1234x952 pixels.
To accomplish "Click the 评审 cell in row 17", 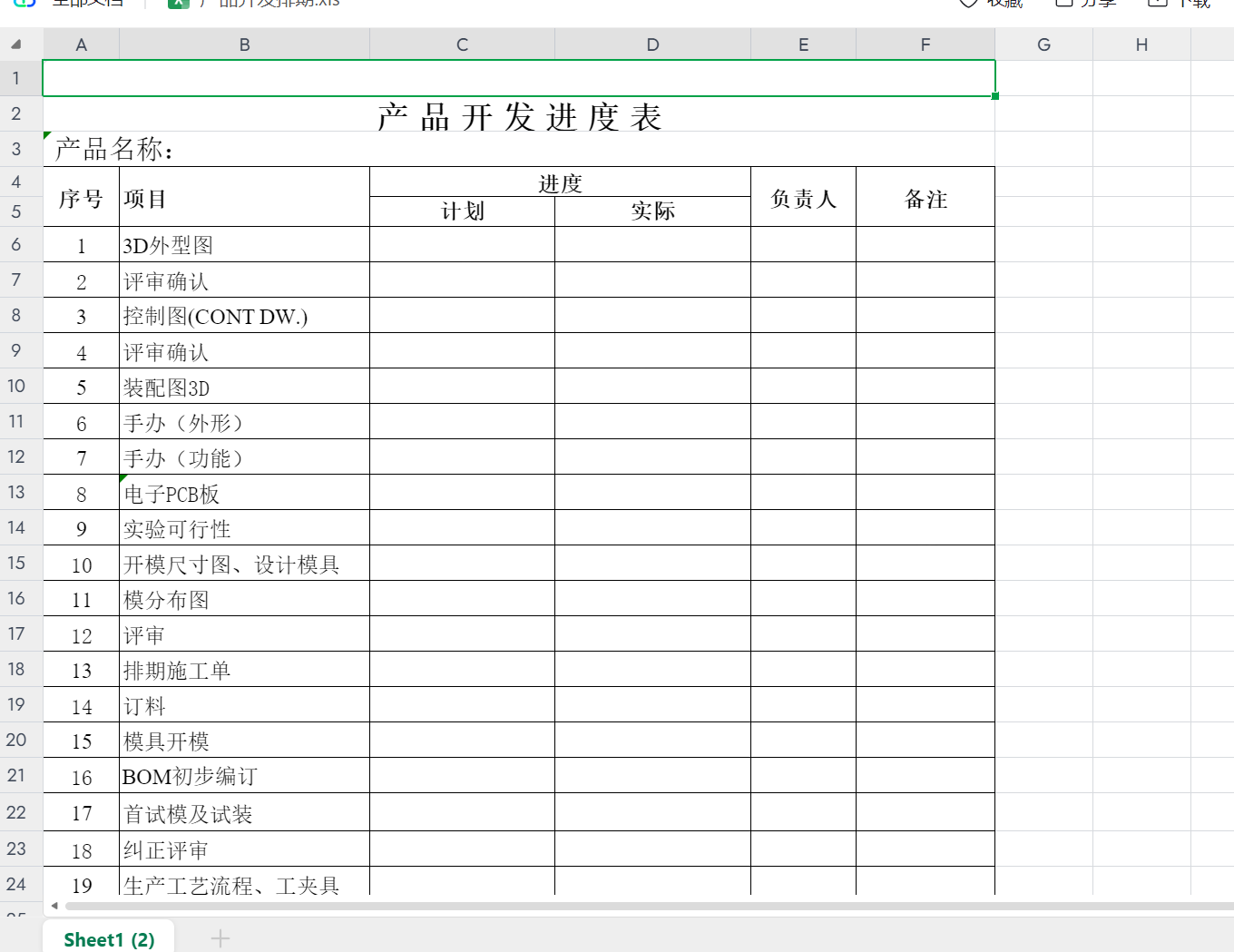I will coord(245,634).
